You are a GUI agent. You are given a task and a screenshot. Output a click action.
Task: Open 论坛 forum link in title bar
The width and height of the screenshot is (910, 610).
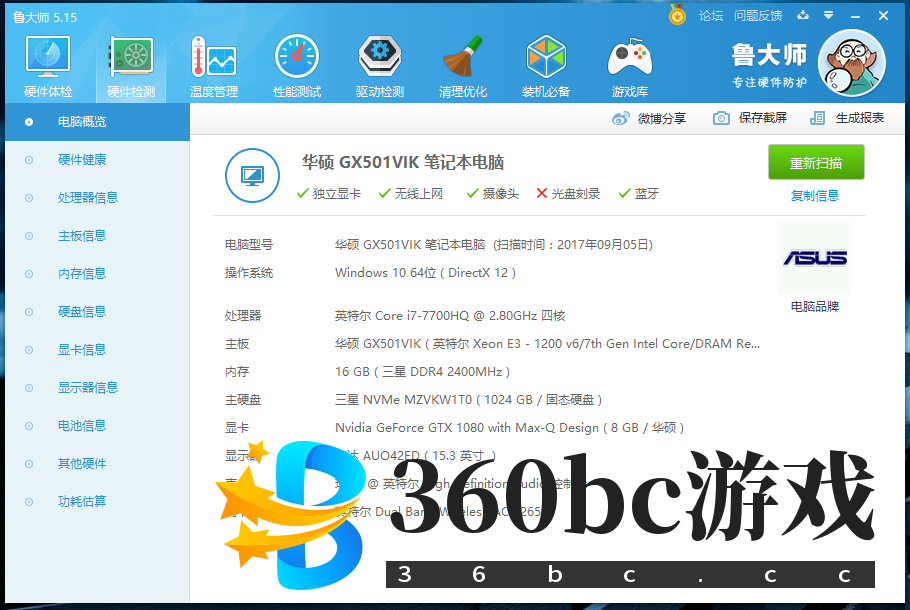pyautogui.click(x=711, y=16)
